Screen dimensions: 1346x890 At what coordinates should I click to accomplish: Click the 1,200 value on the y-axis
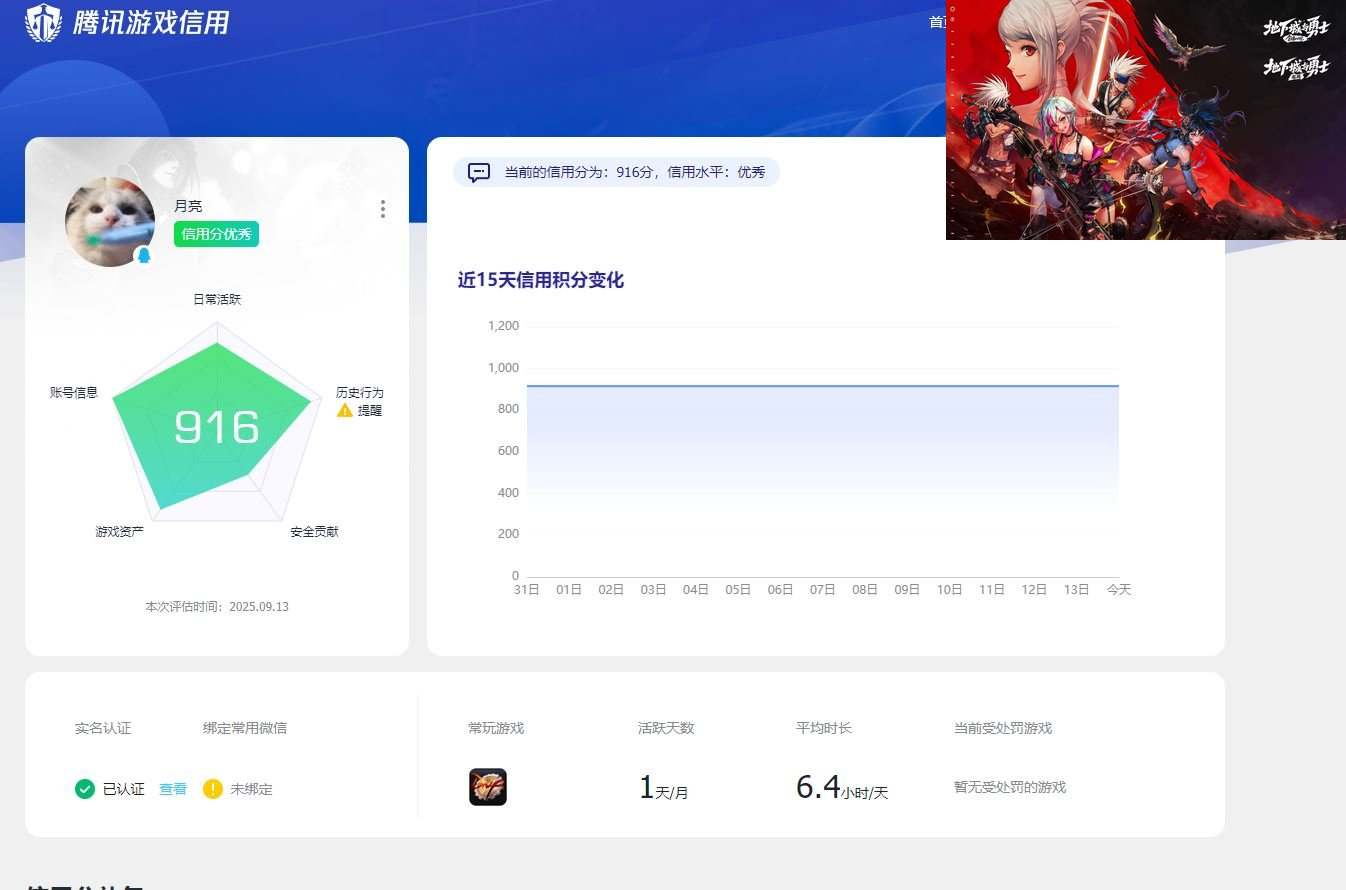point(503,326)
